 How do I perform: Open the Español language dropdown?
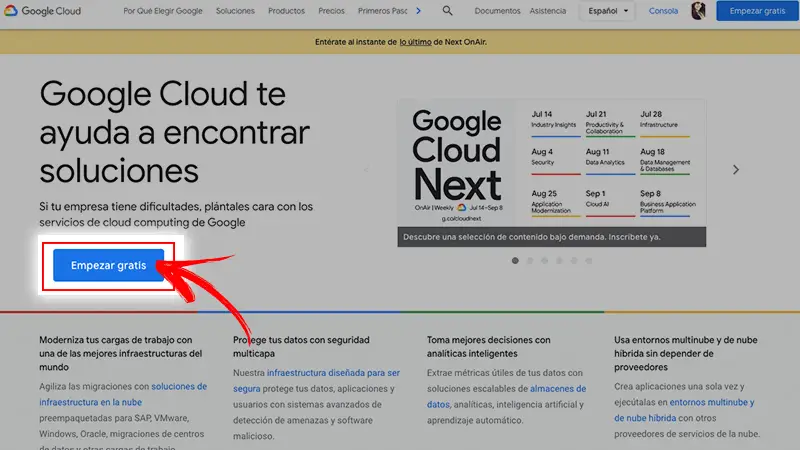click(607, 11)
